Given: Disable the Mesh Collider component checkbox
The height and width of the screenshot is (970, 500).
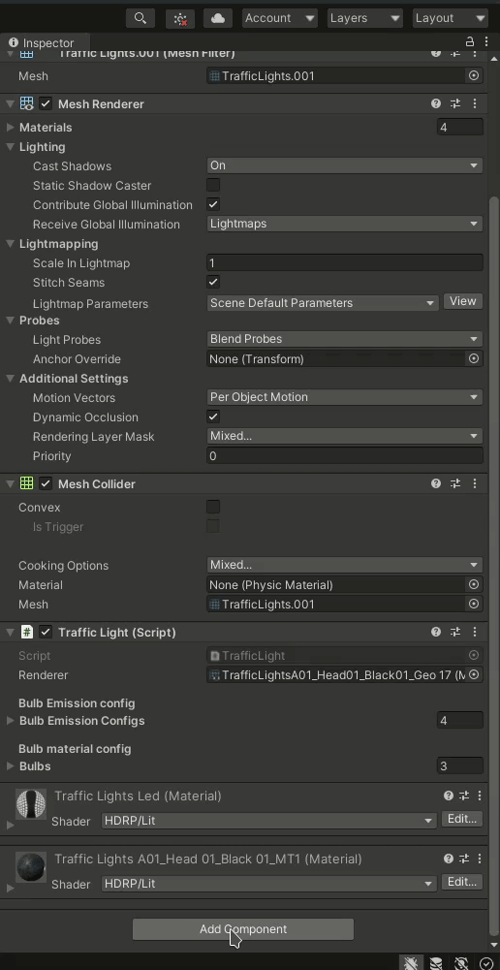Looking at the screenshot, I should pos(45,483).
